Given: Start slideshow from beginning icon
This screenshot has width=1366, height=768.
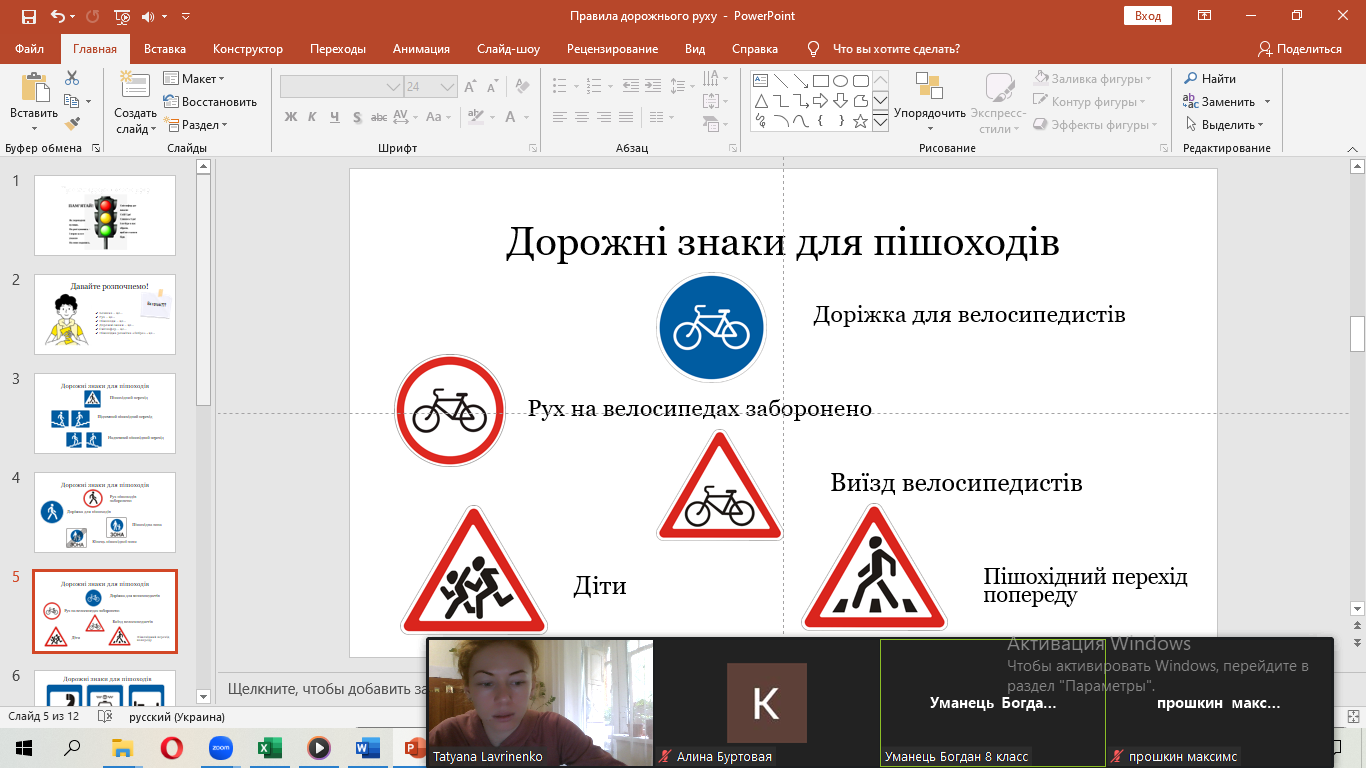Looking at the screenshot, I should 122,16.
